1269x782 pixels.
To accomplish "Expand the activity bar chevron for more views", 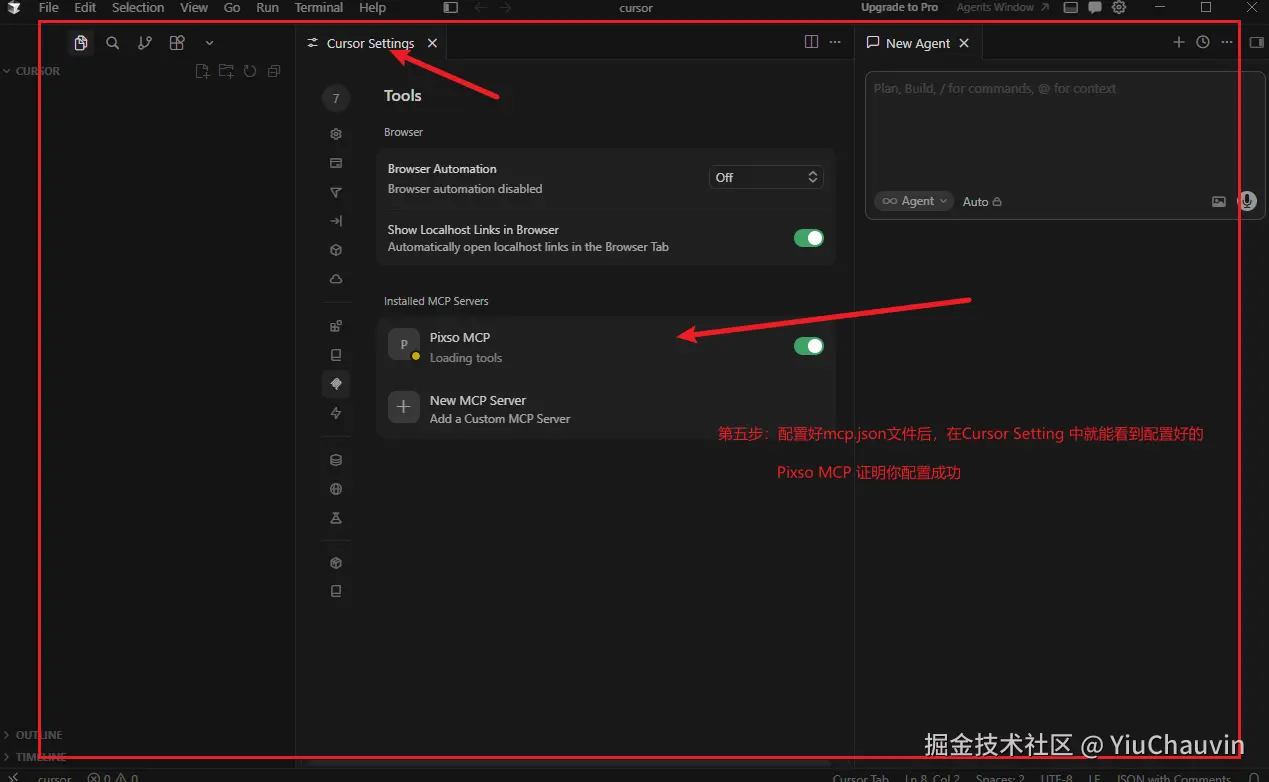I will click(x=209, y=43).
